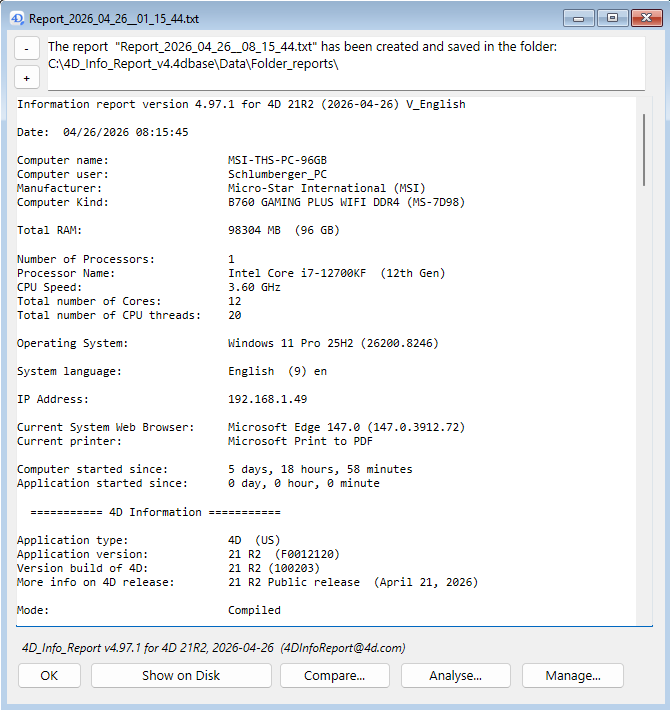Screen dimensions: 670x710
Task: Click the 4DInfoReport@4d.com footer text
Action: (x=343, y=648)
